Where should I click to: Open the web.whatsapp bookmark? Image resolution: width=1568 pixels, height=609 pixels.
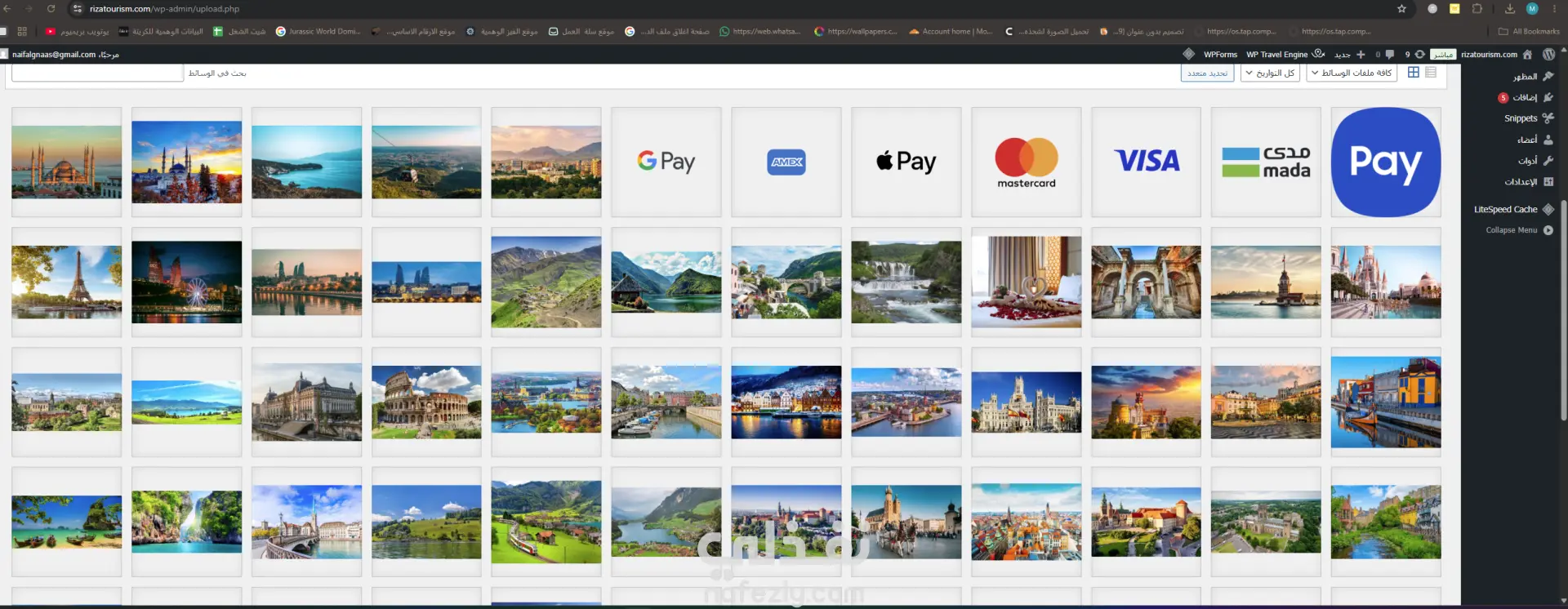click(x=759, y=32)
